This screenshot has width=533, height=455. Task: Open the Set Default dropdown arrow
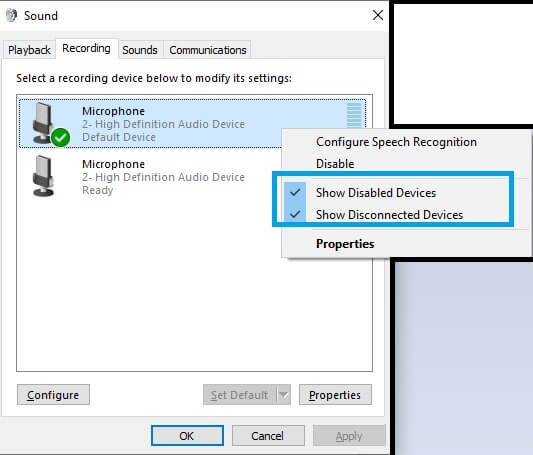click(283, 395)
